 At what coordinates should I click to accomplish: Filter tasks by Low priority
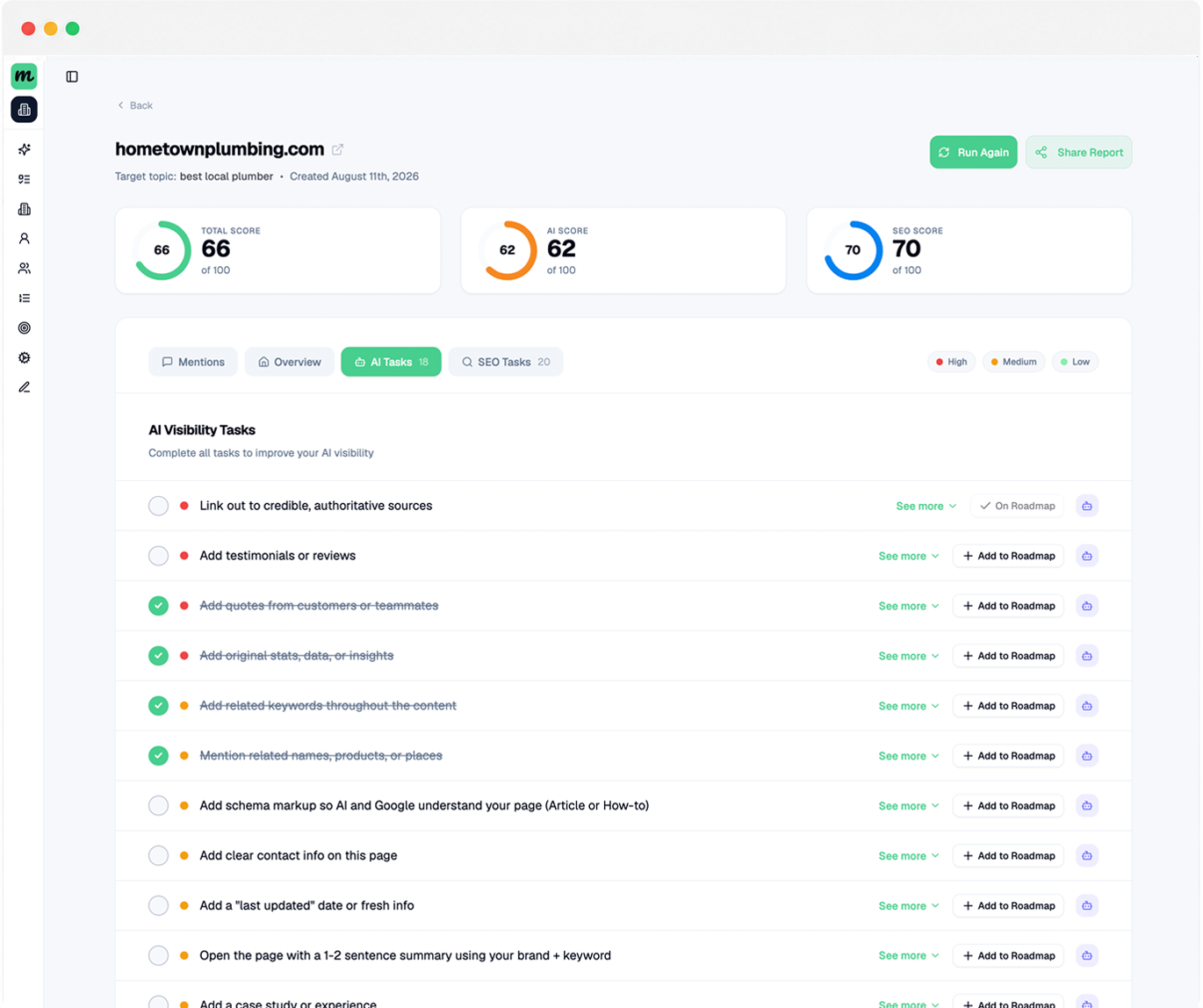[x=1075, y=362]
